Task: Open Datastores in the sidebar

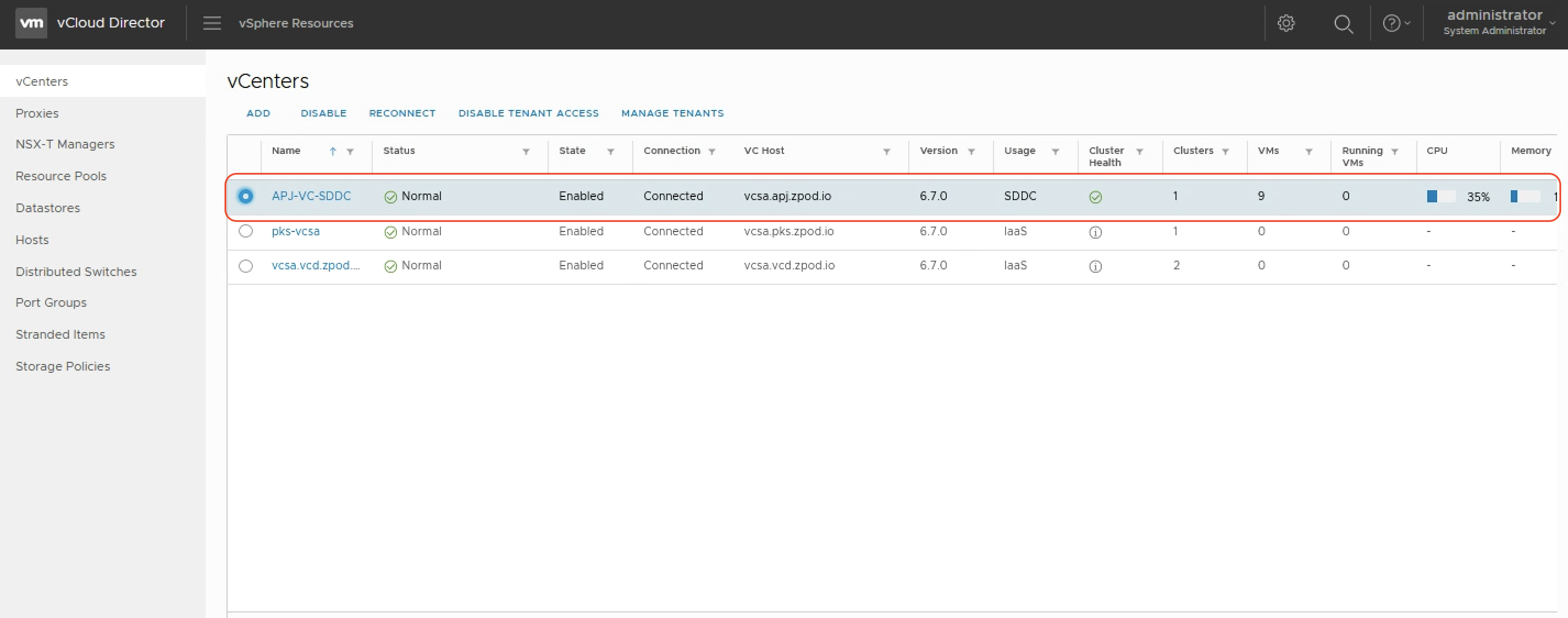Action: [47, 208]
